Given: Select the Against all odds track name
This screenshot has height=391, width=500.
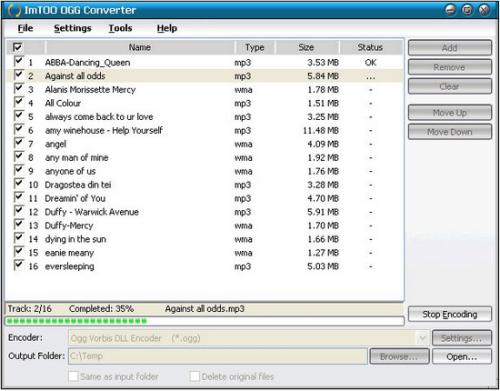Looking at the screenshot, I should coord(75,76).
